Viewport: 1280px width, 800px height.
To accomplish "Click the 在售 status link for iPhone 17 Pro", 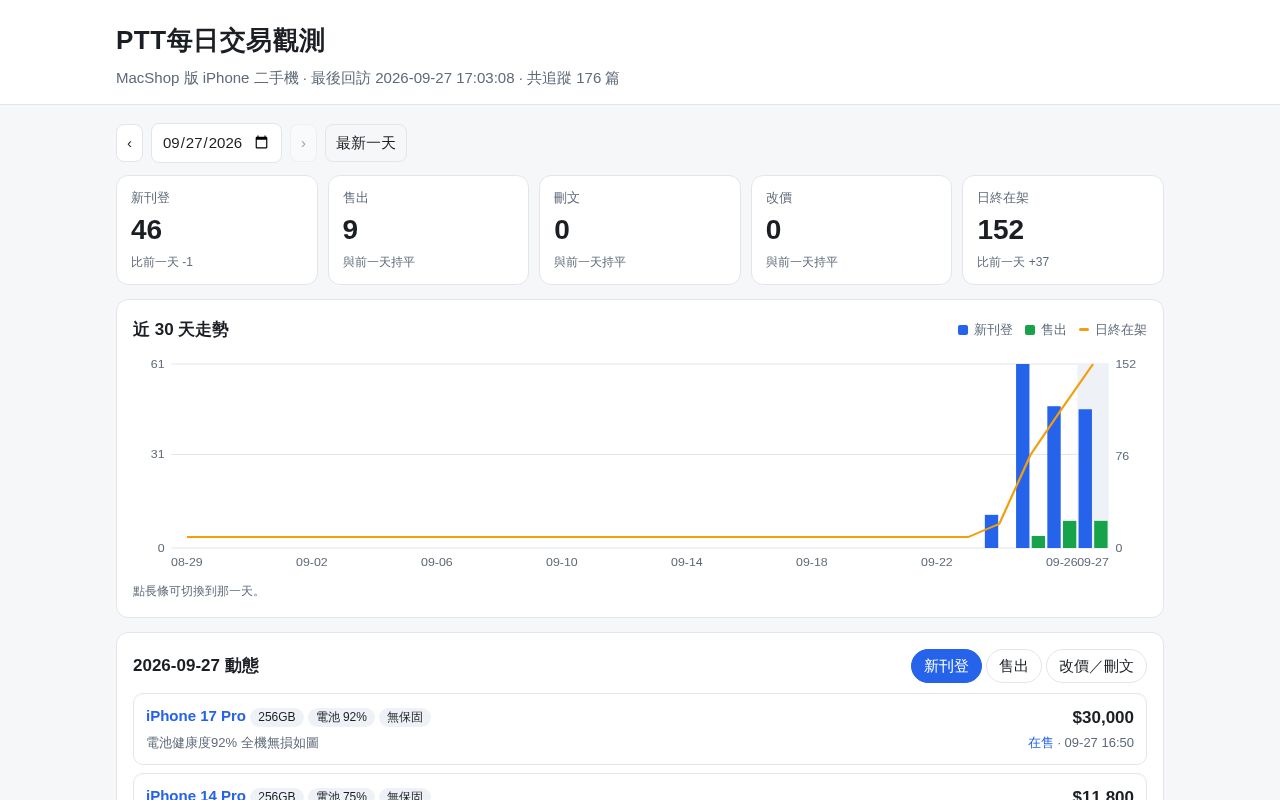I will (1041, 743).
